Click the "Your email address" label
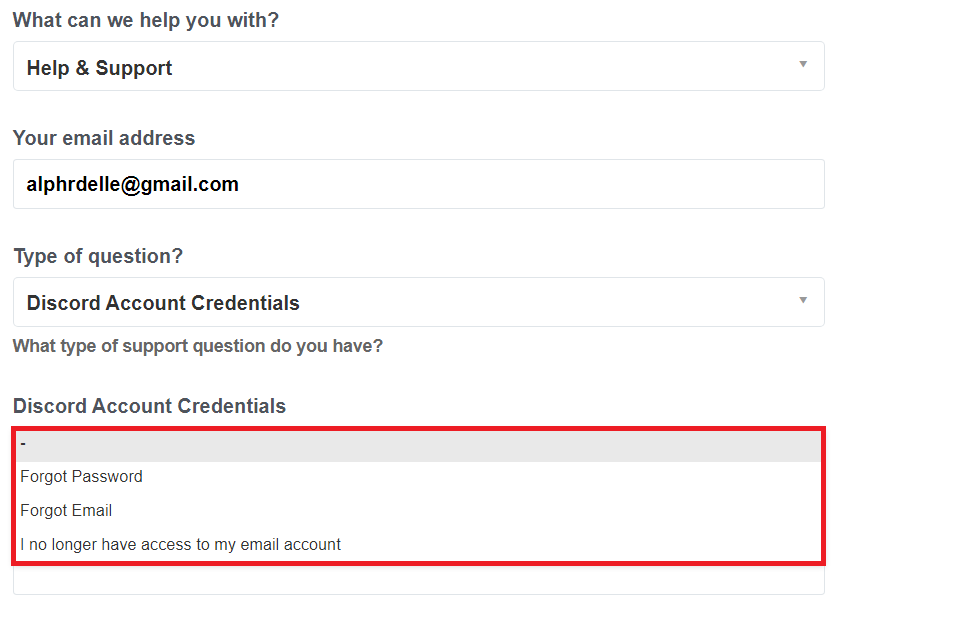The image size is (957, 621). (x=104, y=138)
